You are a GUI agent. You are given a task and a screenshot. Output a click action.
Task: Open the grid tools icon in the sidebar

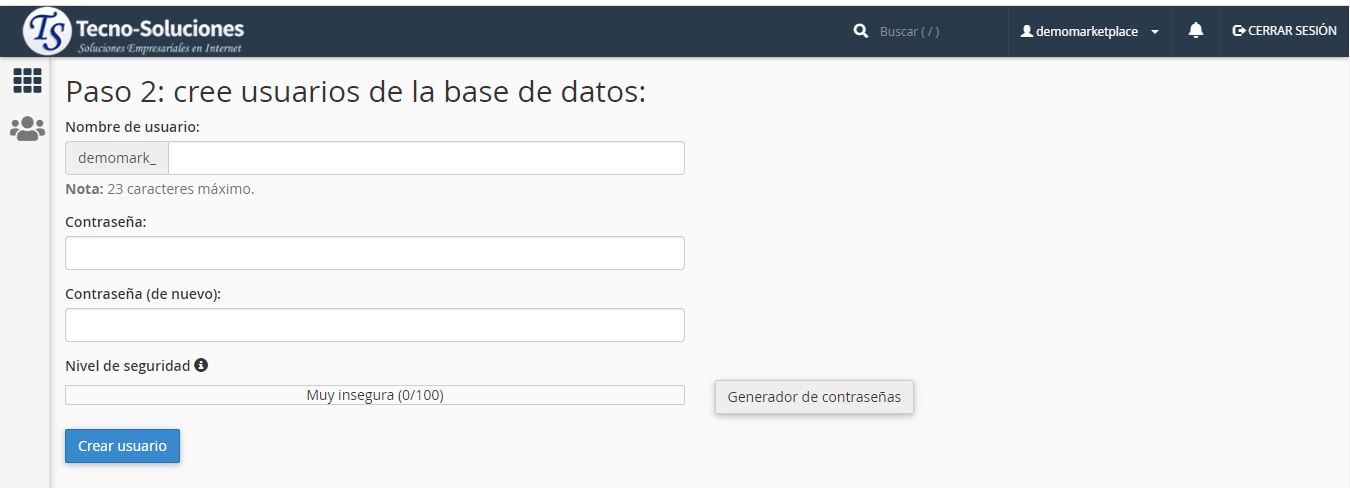click(x=27, y=80)
